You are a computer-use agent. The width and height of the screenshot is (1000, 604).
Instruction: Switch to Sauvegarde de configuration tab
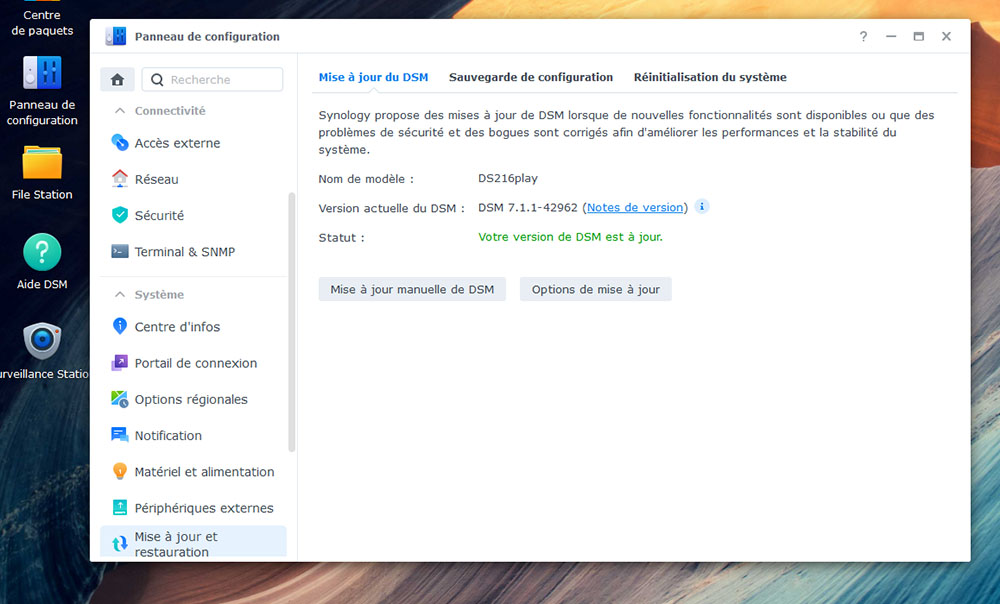pos(530,77)
